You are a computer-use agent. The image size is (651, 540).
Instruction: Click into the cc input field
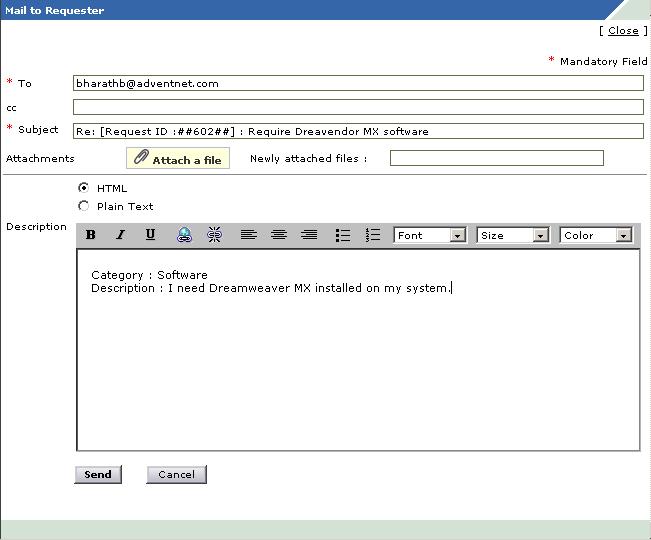[358, 107]
